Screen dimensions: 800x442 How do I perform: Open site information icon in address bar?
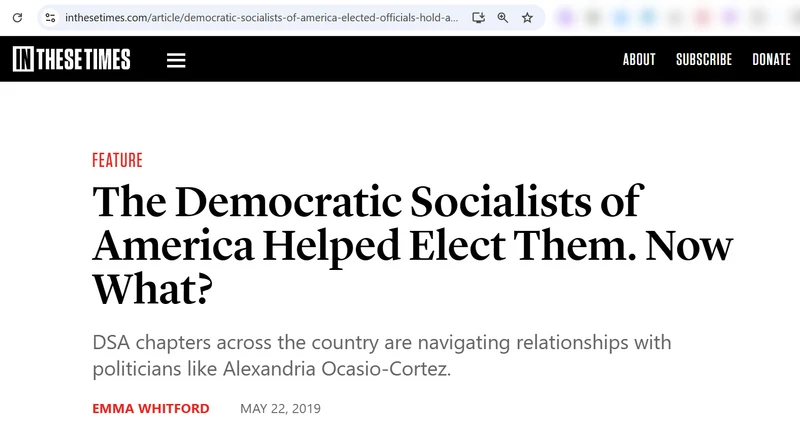[51, 18]
